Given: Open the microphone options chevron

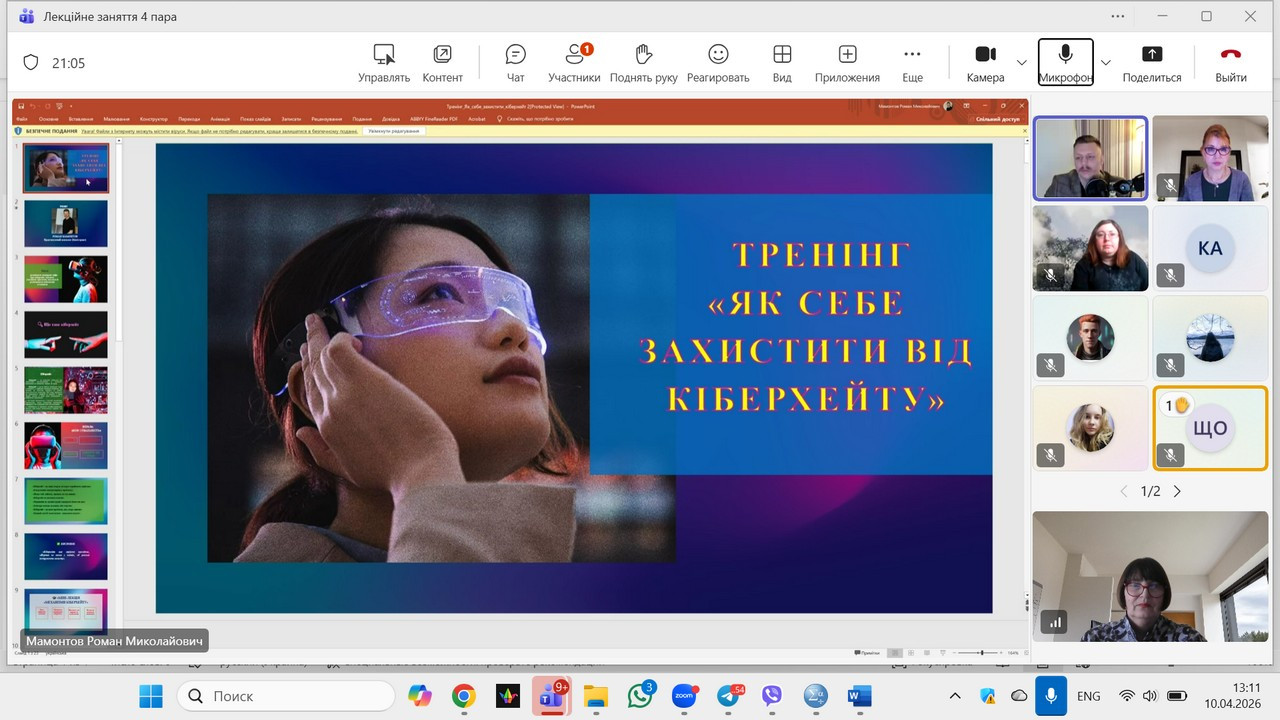Looking at the screenshot, I should click(x=1106, y=61).
